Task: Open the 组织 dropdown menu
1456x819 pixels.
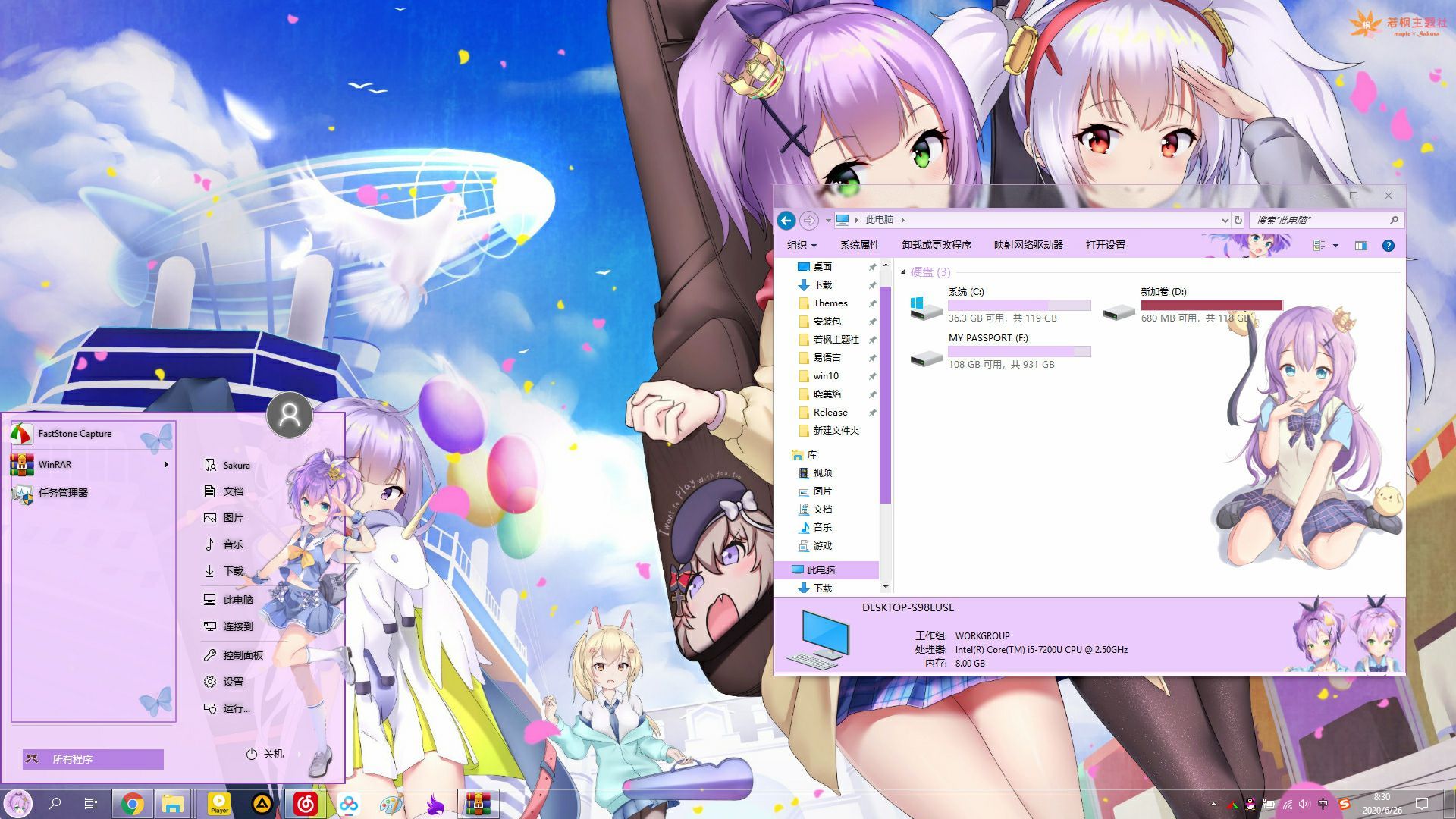Action: 802,245
